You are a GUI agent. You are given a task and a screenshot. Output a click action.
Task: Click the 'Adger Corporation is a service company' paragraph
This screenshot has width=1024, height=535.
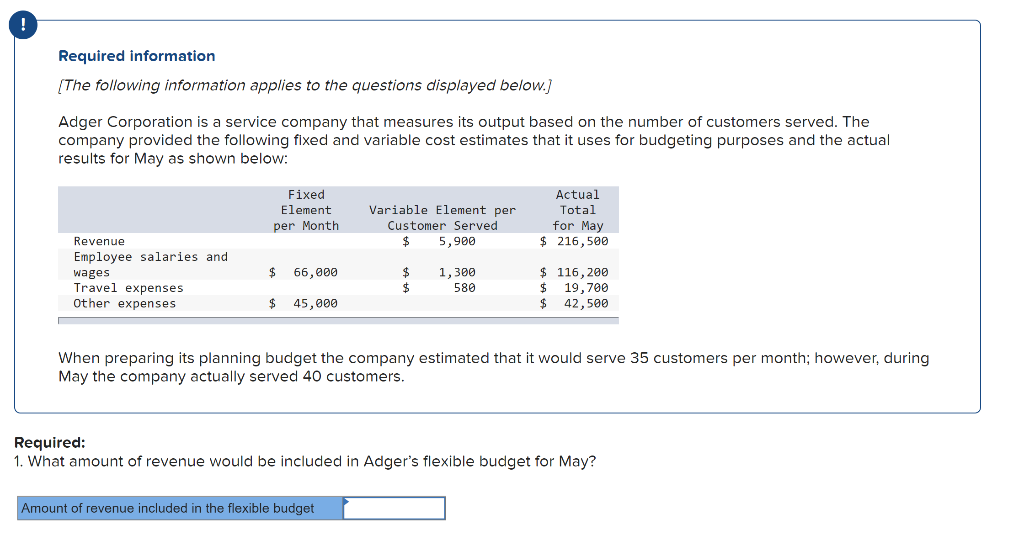(474, 140)
